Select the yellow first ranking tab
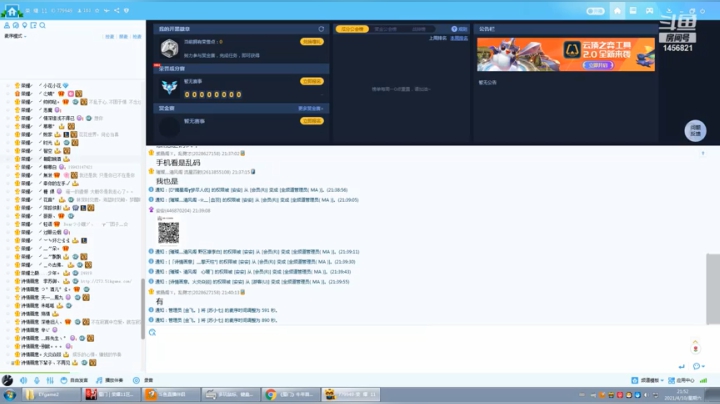This screenshot has width=720, height=404. [x=352, y=29]
